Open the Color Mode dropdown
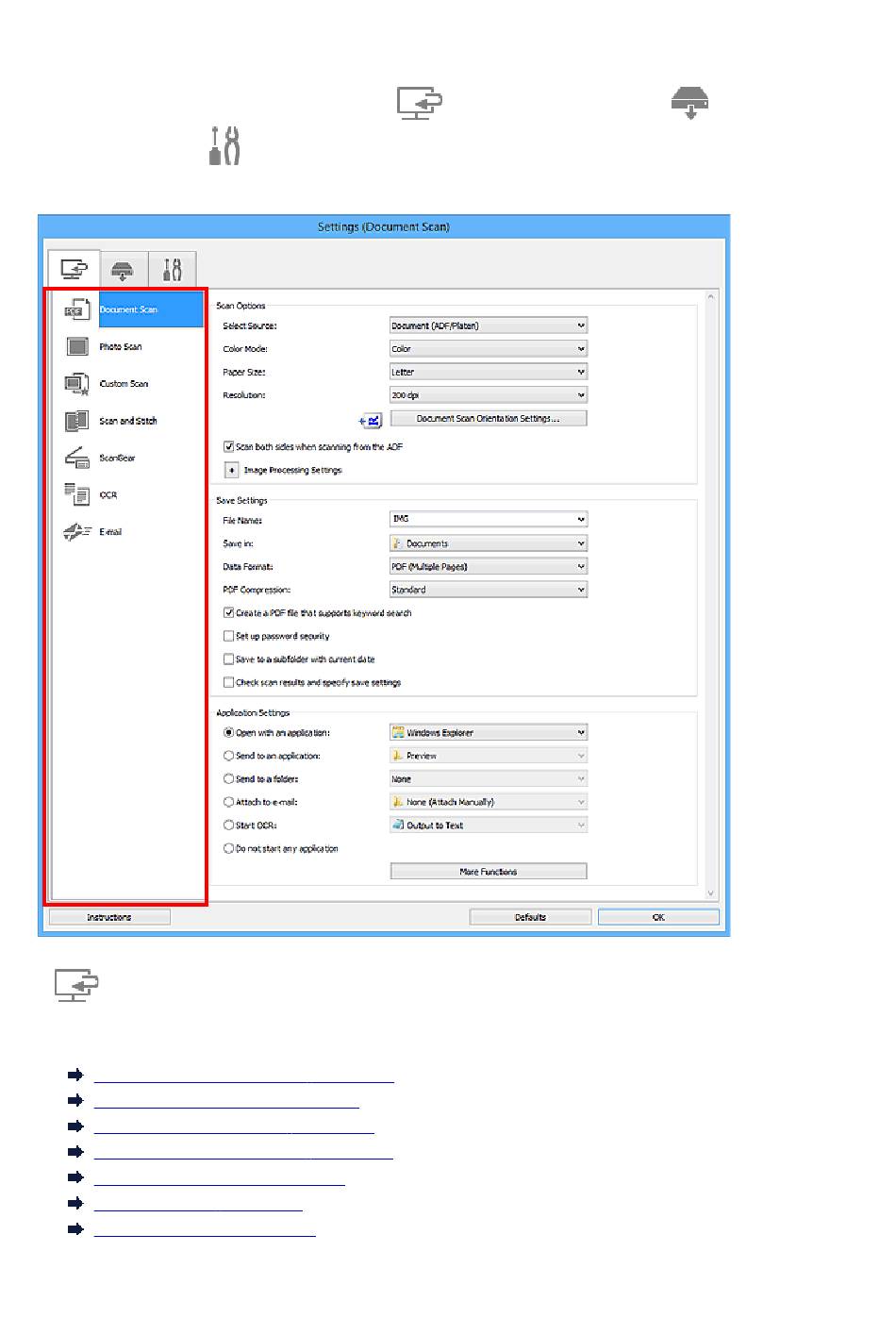896x1318 pixels. [489, 349]
